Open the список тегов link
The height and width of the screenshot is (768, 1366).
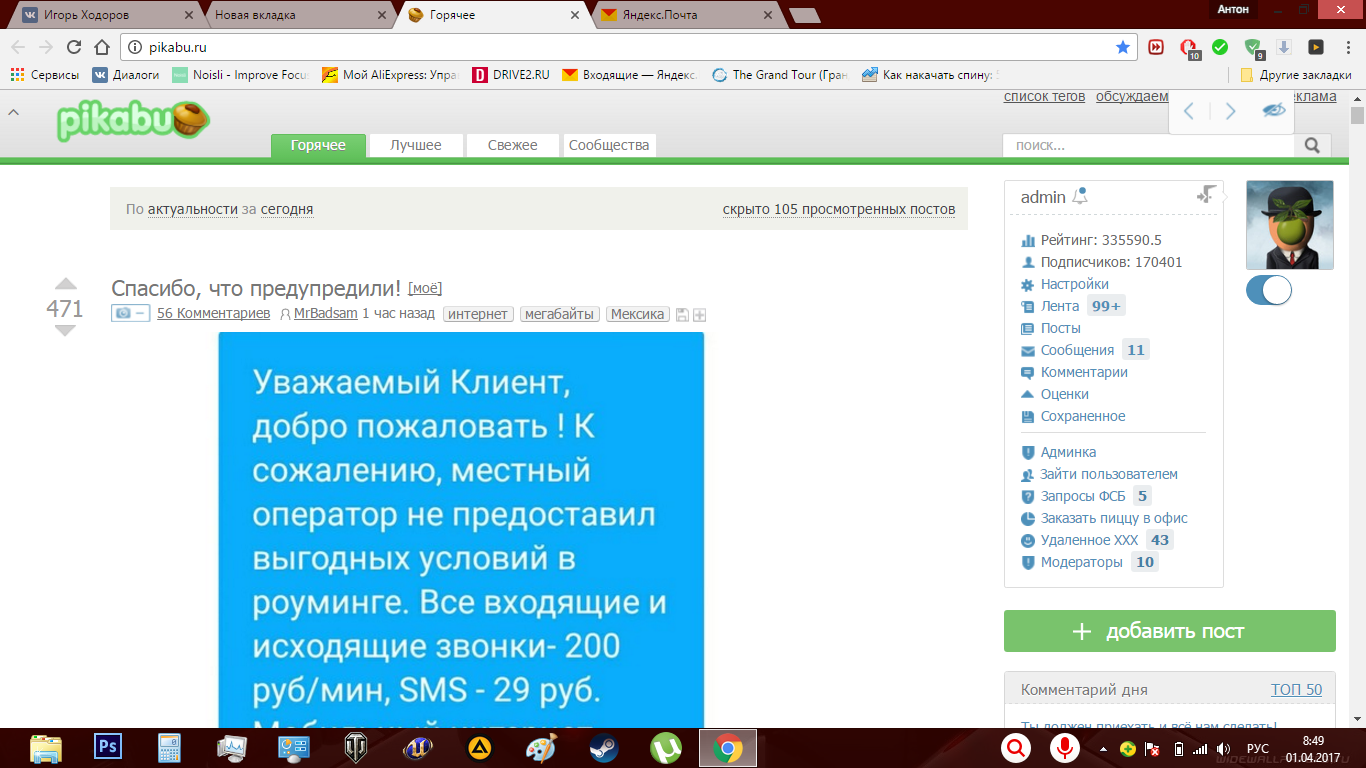[1044, 96]
